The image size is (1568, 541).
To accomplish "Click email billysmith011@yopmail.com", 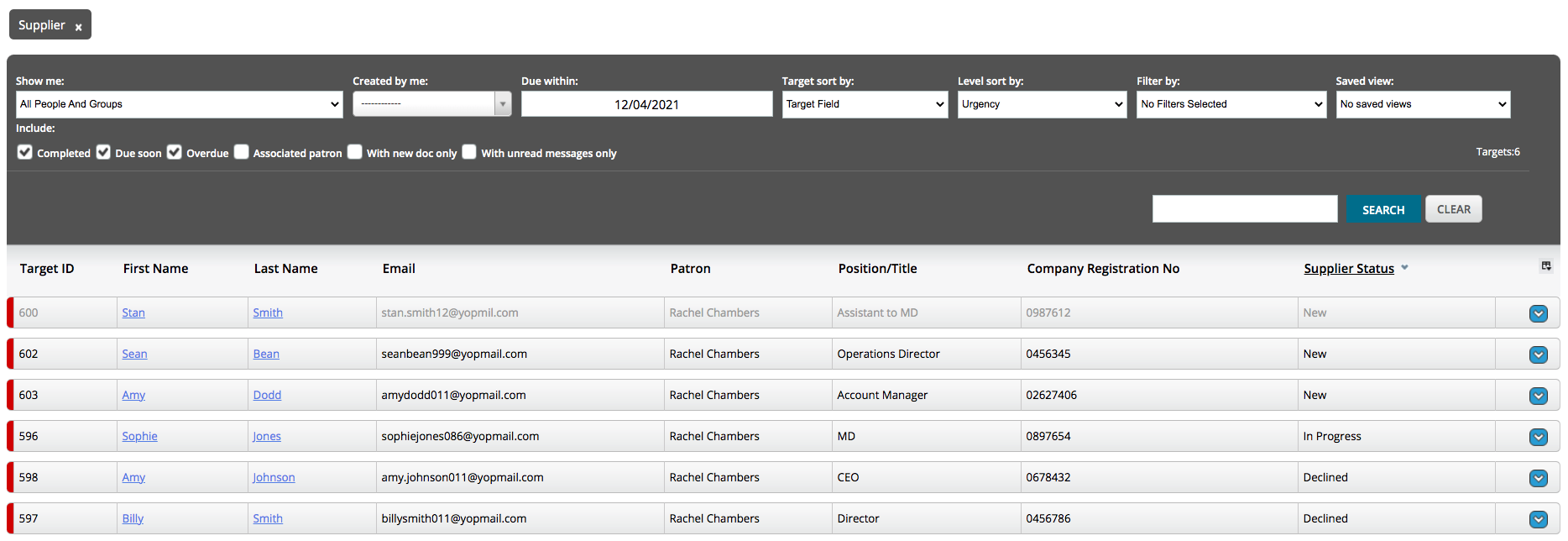I will pyautogui.click(x=454, y=518).
